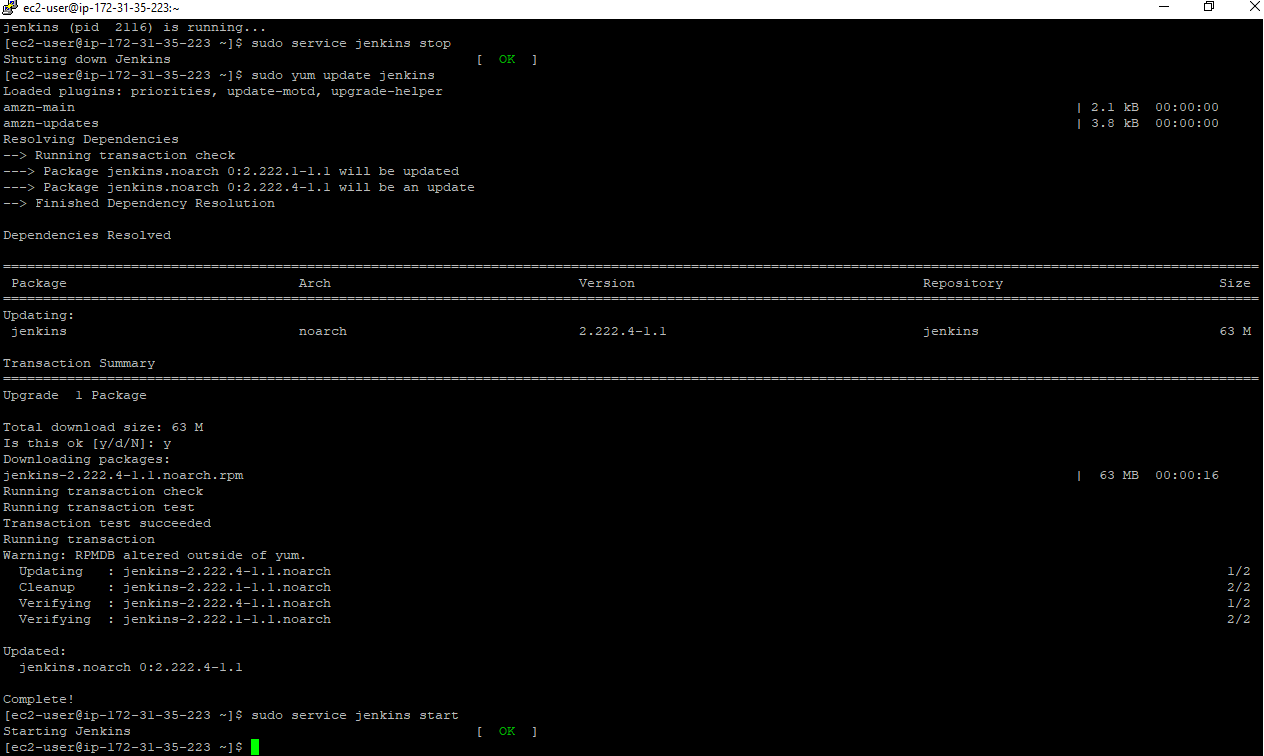Click the 63 MB download size value
This screenshot has height=756, width=1264.
click(x=1119, y=476)
